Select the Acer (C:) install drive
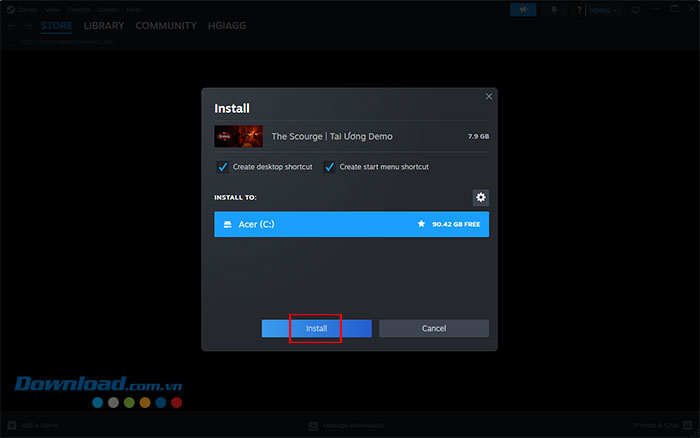700x438 pixels. pyautogui.click(x=350, y=224)
